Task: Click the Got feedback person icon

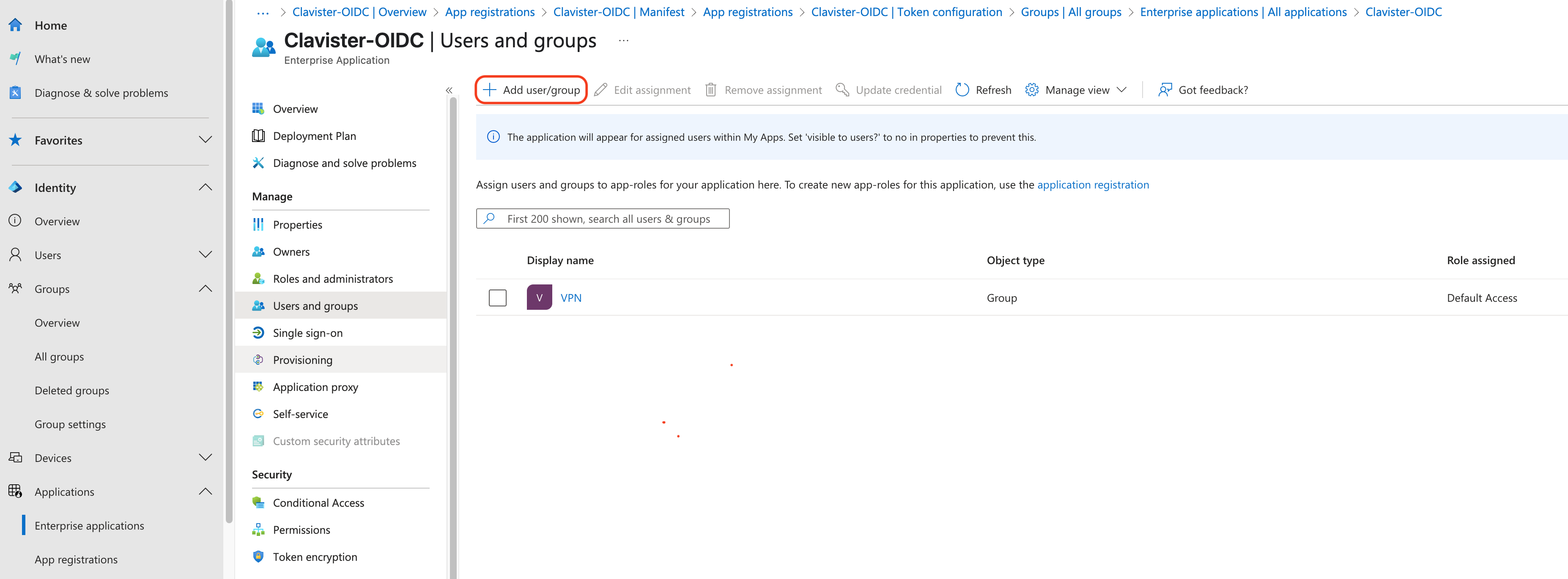Action: click(1165, 90)
